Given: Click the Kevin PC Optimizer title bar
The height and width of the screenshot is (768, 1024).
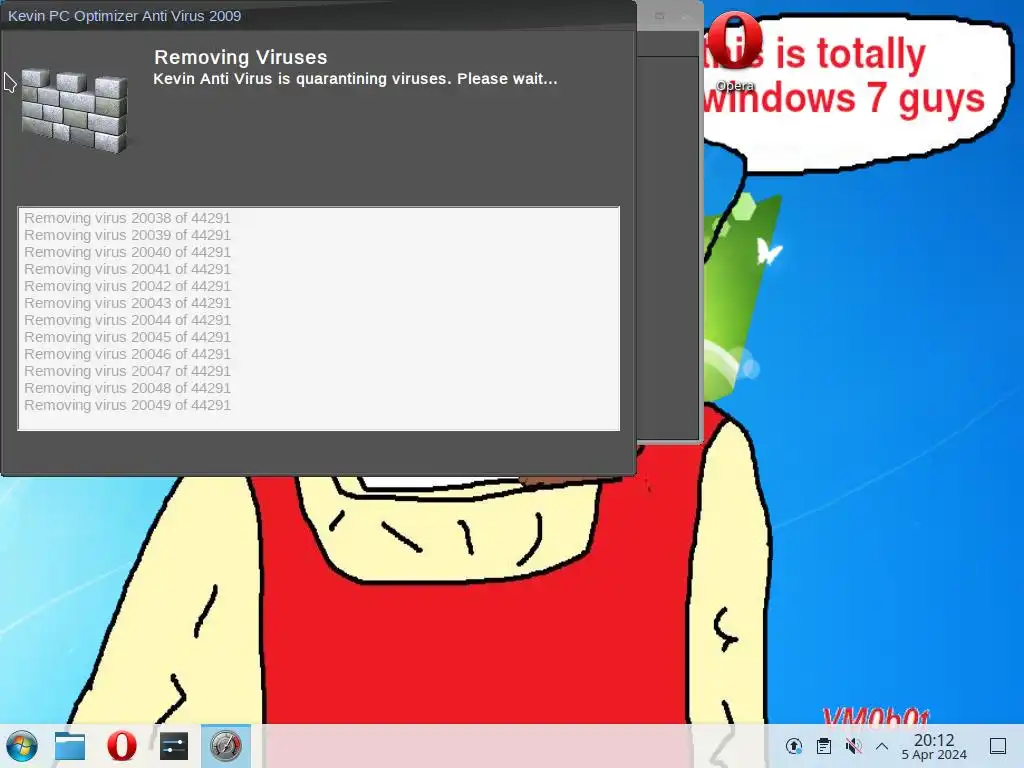Looking at the screenshot, I should point(318,16).
